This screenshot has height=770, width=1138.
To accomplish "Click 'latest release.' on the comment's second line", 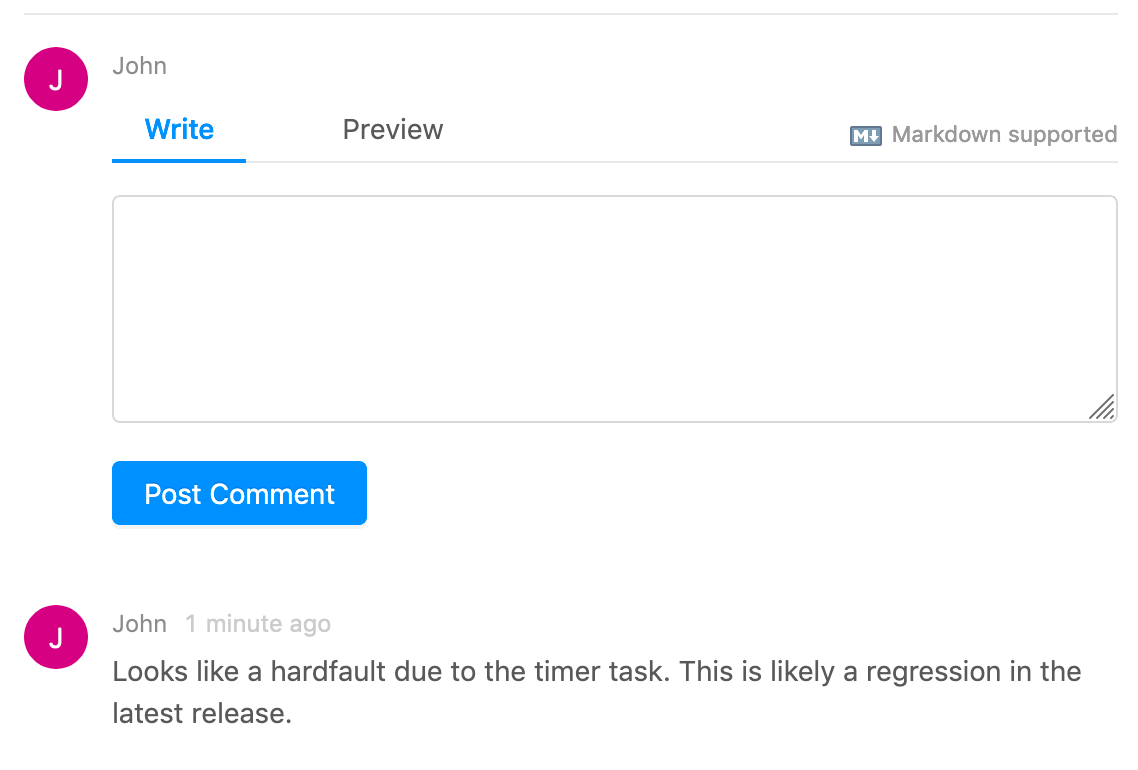I will [x=202, y=714].
